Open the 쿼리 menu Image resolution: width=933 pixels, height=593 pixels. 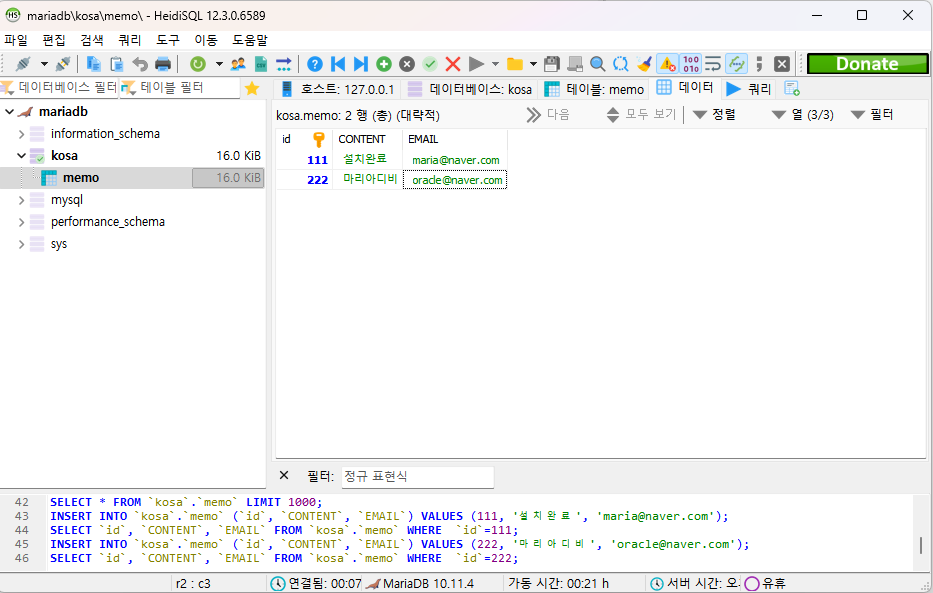[x=130, y=40]
